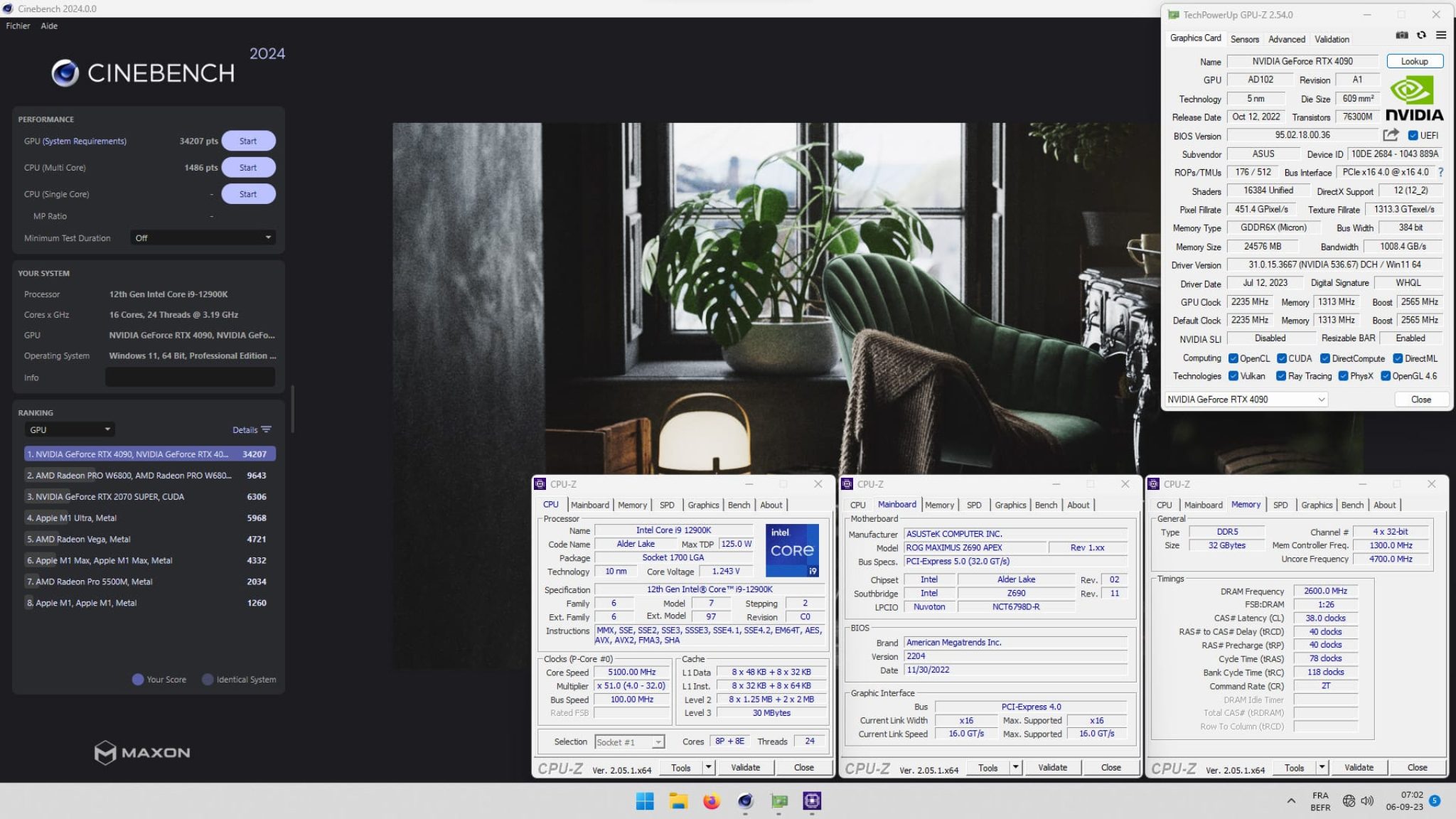This screenshot has width=1456, height=819.
Task: Select the Your Score radio button
Action: pos(137,679)
